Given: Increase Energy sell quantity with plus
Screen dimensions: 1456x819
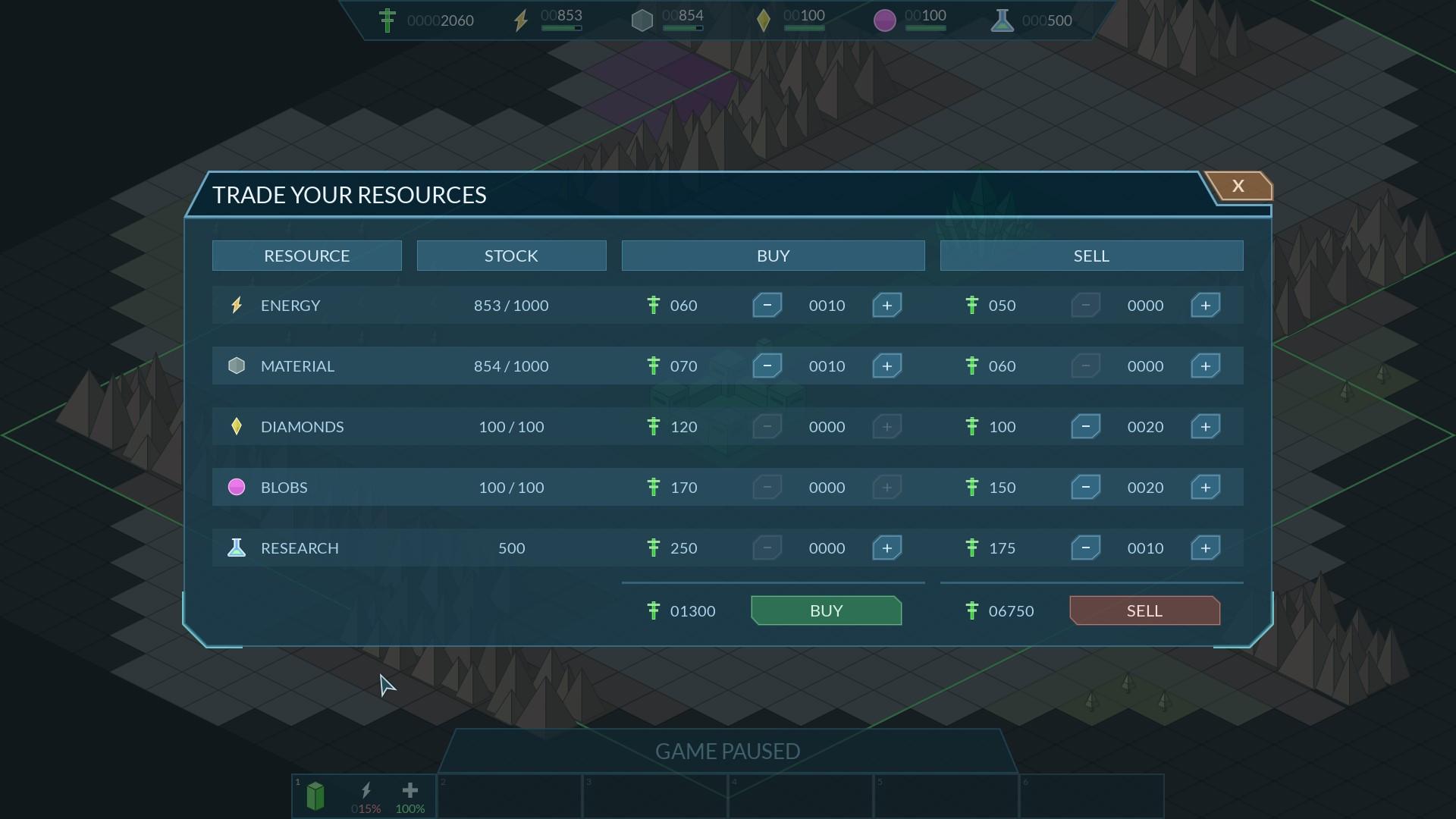Looking at the screenshot, I should point(1205,306).
